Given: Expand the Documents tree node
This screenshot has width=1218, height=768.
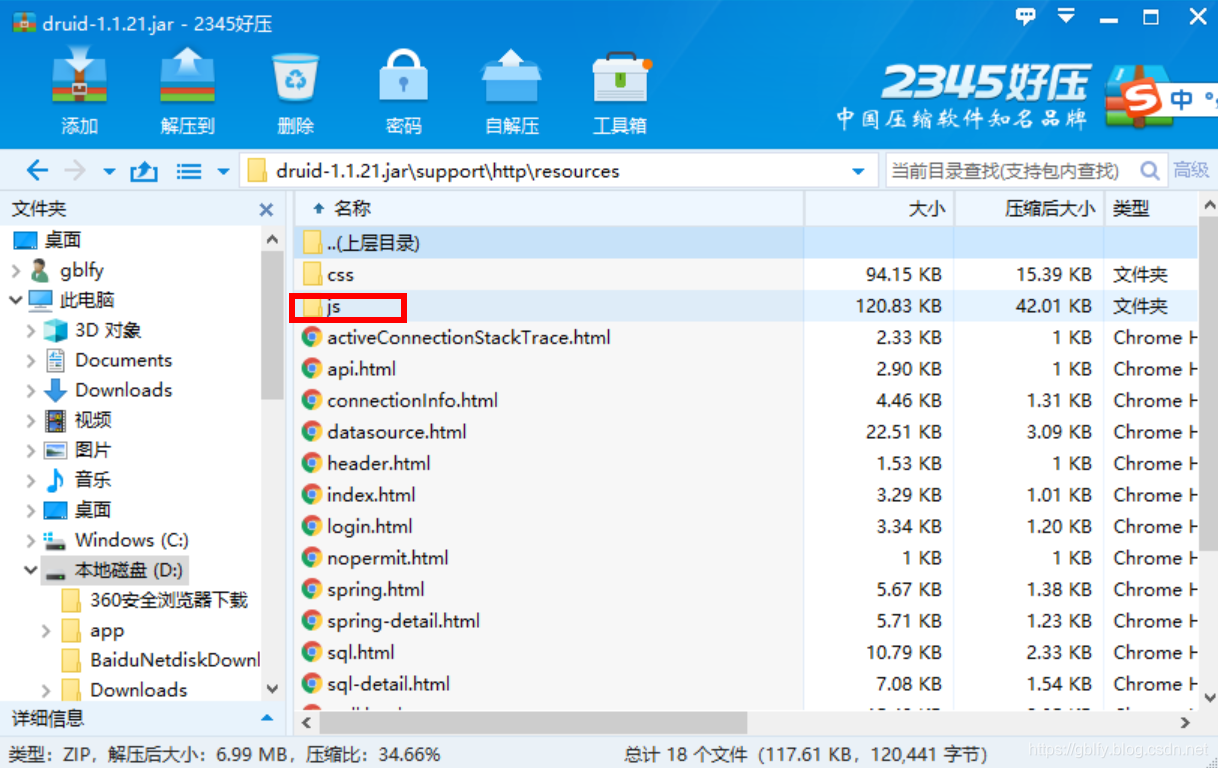Looking at the screenshot, I should 31,361.
